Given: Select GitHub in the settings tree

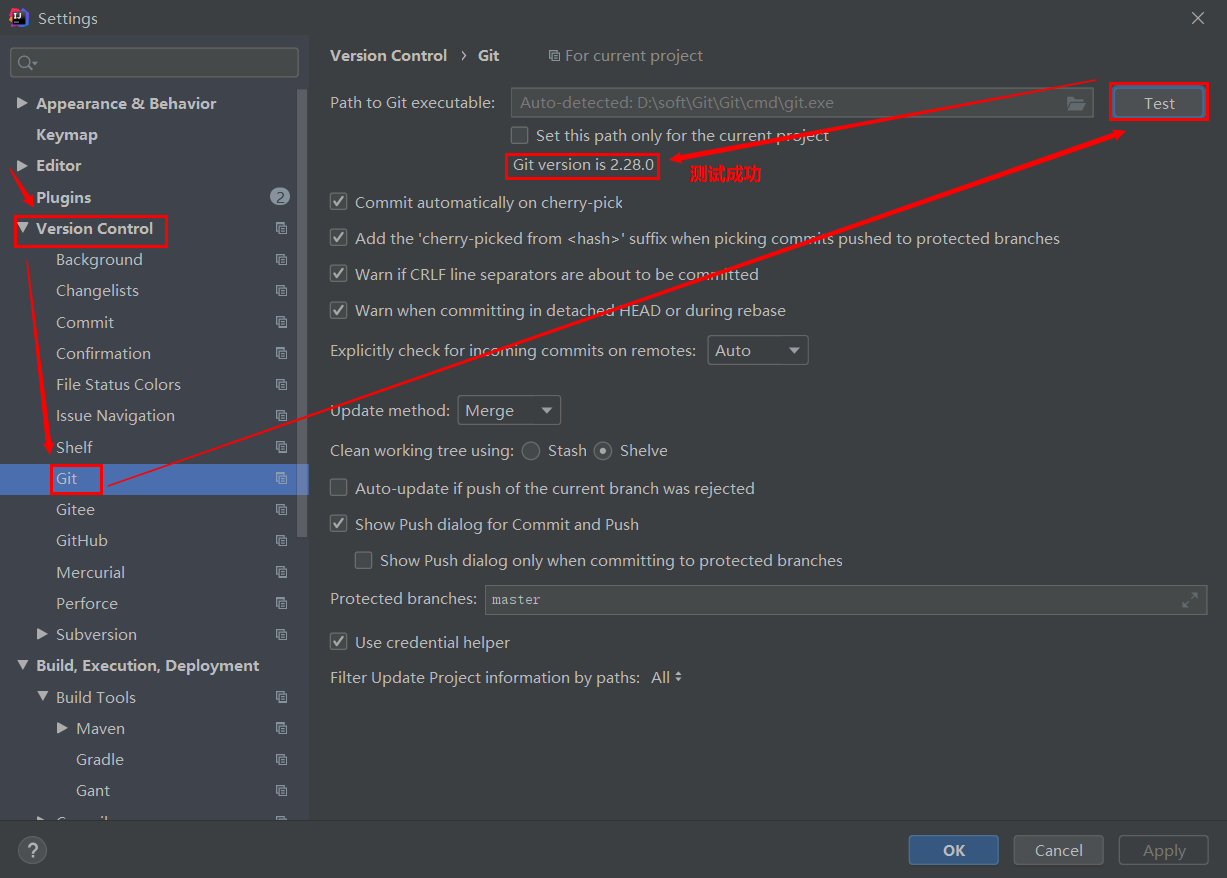Looking at the screenshot, I should click(x=82, y=541).
